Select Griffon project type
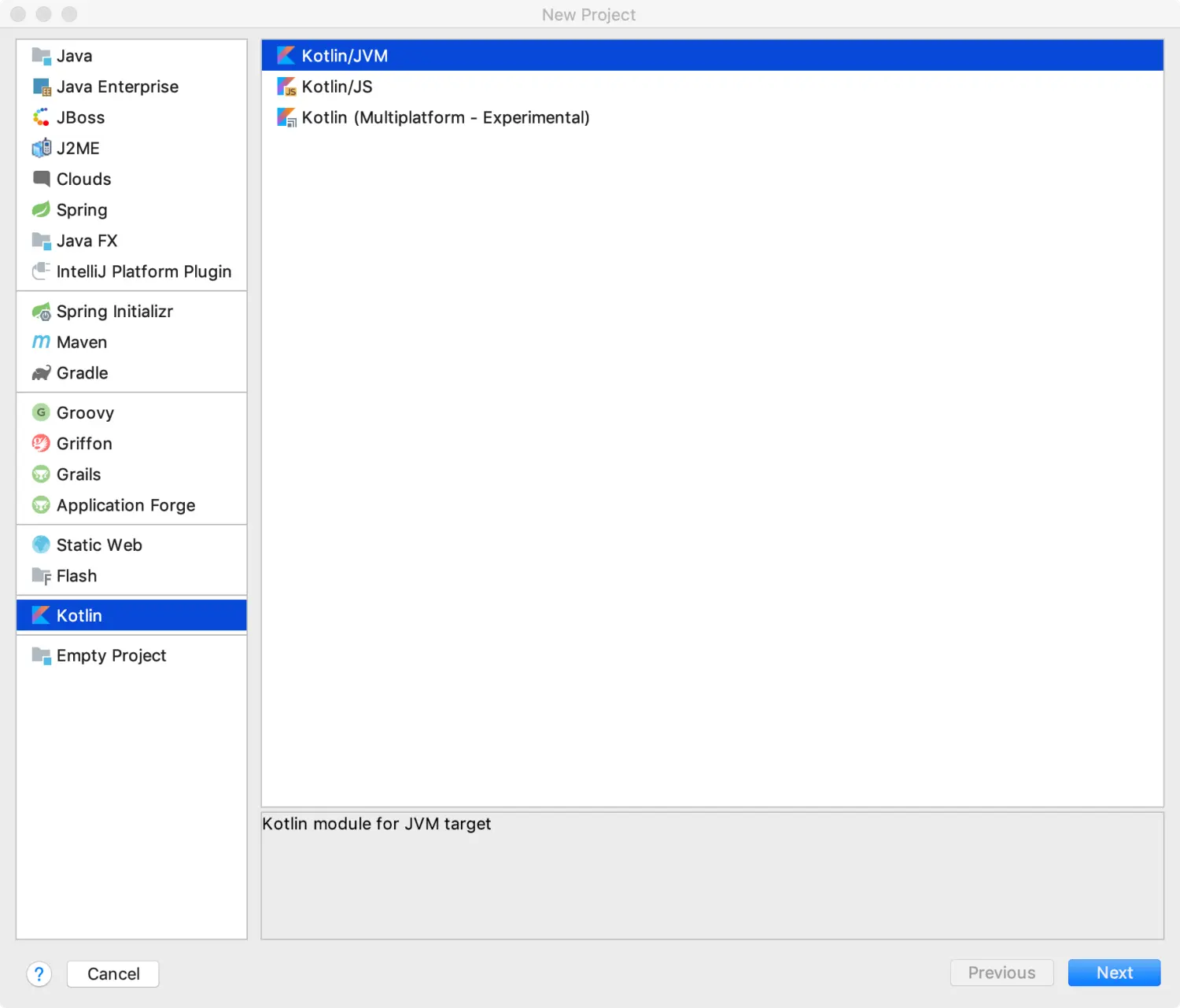This screenshot has height=1008, width=1180. coord(131,444)
